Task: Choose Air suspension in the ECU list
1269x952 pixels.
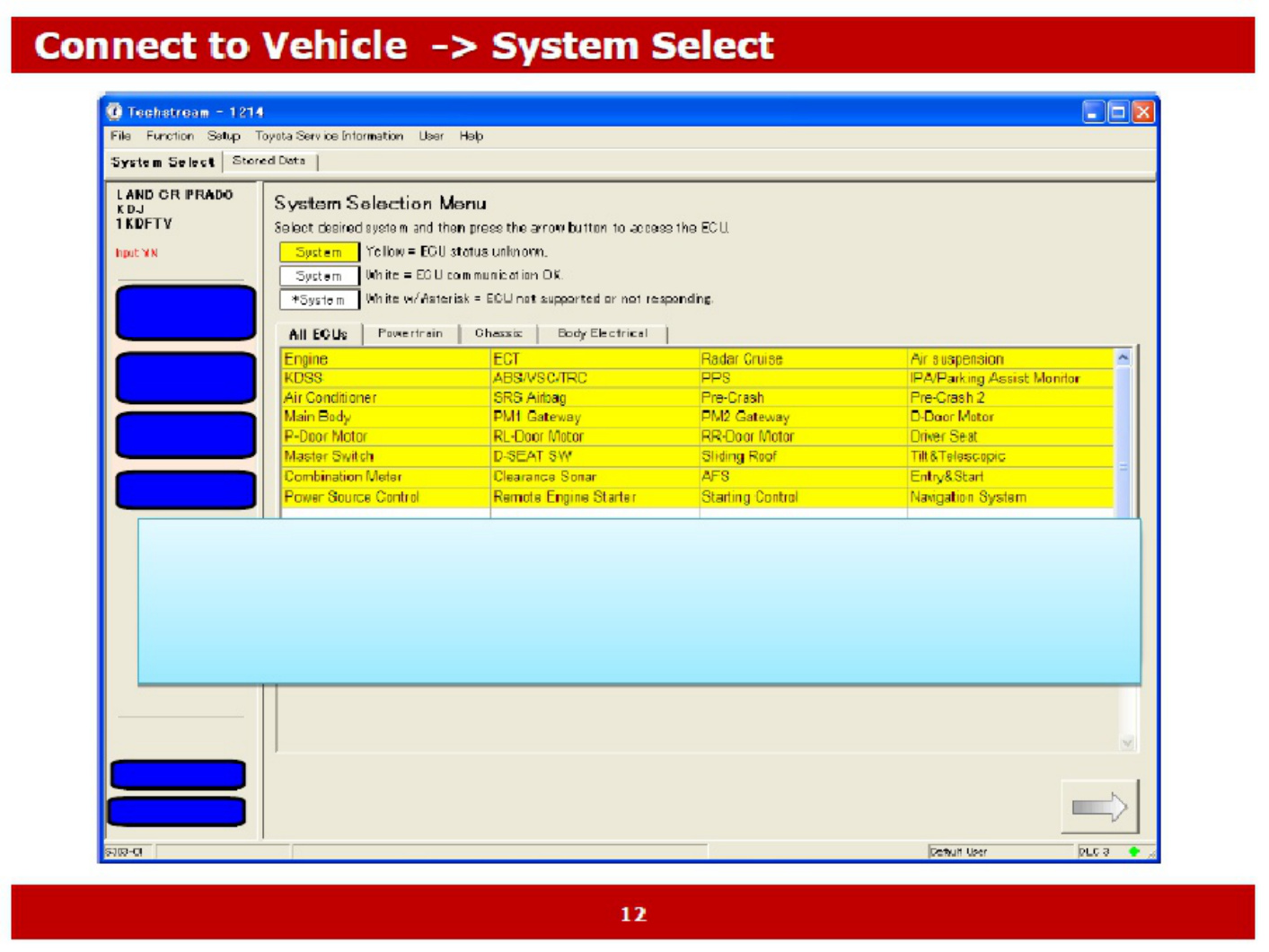Action: pyautogui.click(x=1010, y=359)
